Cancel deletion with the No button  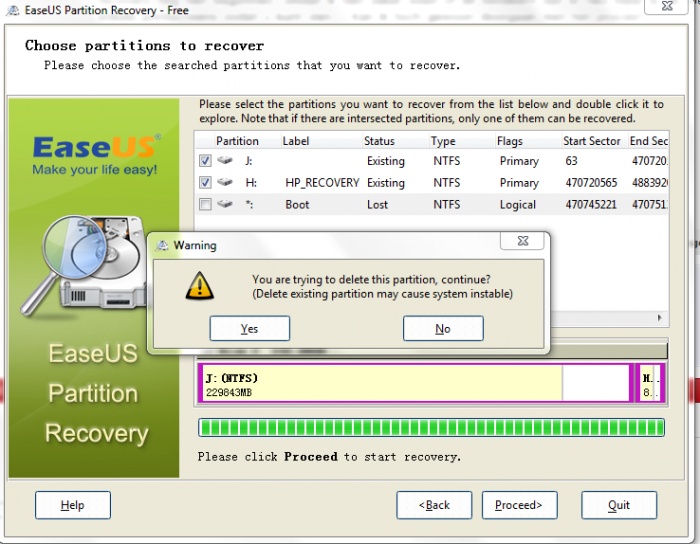pos(443,328)
